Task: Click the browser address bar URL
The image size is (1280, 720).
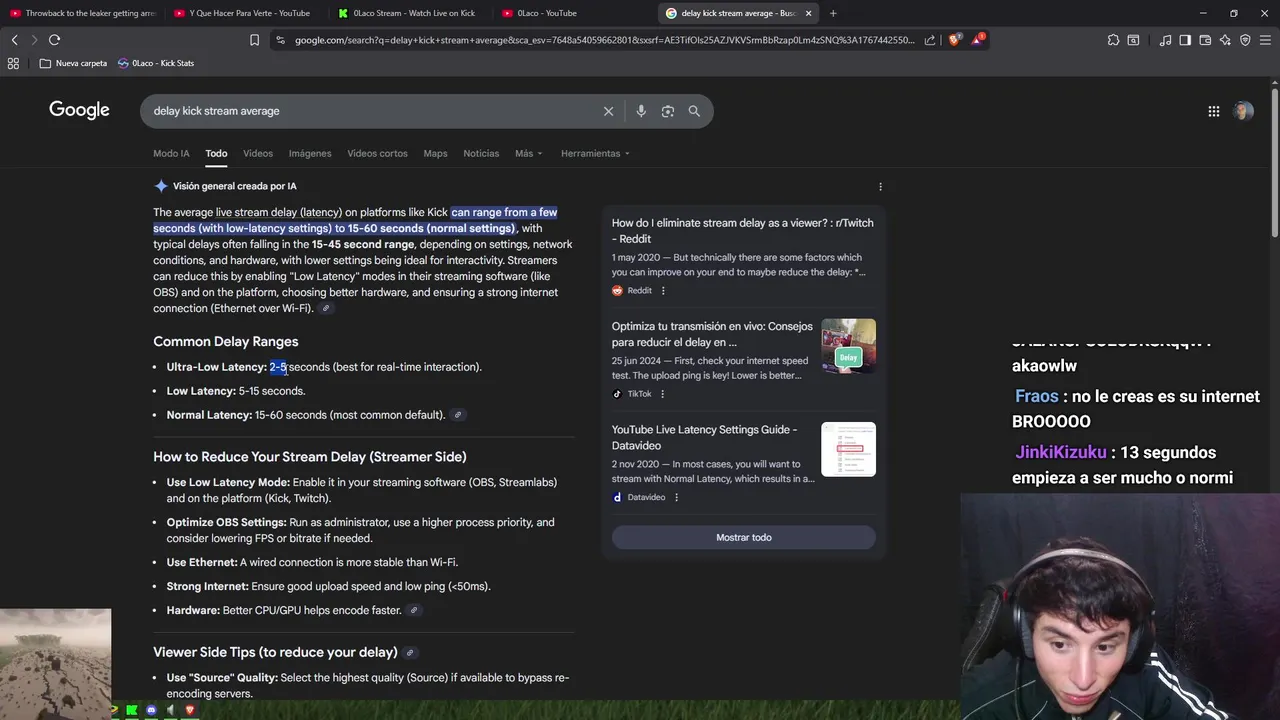Action: pyautogui.click(x=604, y=40)
